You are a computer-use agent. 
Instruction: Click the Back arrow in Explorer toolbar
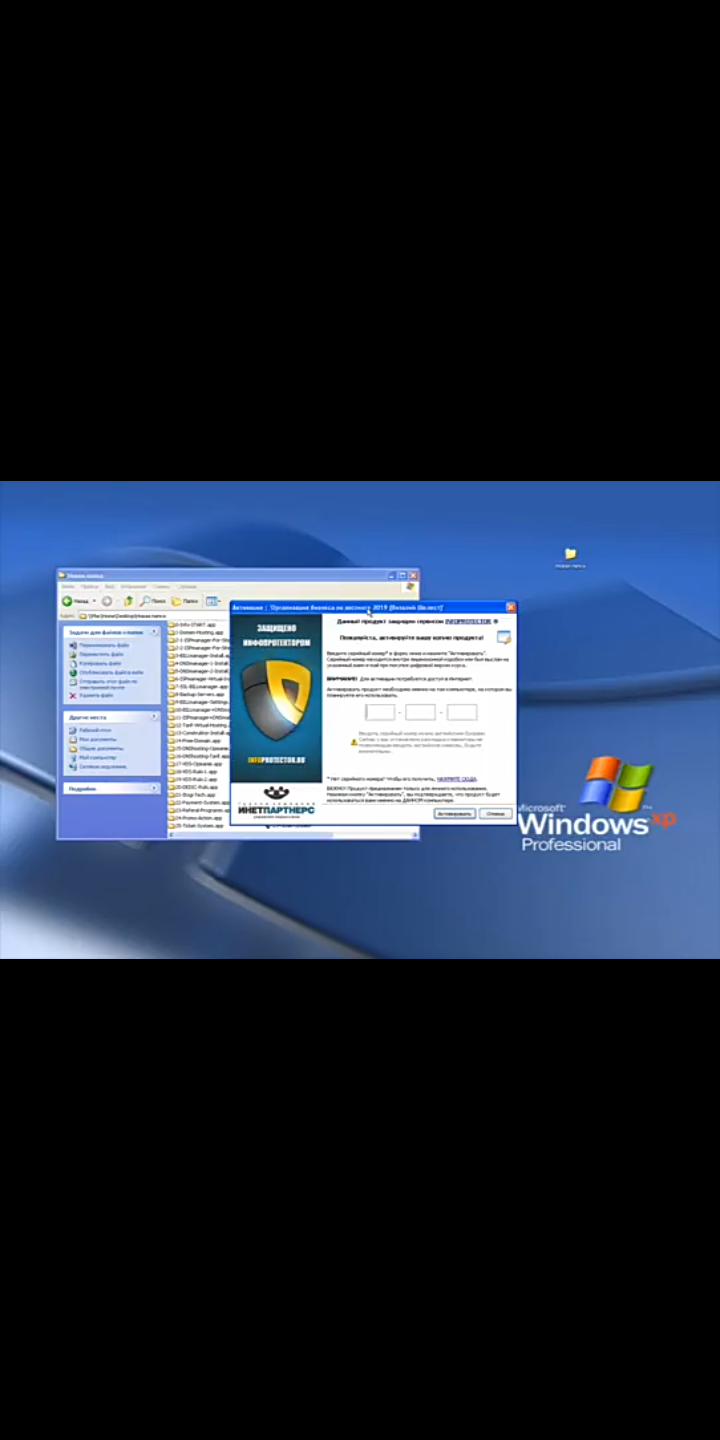[x=68, y=601]
